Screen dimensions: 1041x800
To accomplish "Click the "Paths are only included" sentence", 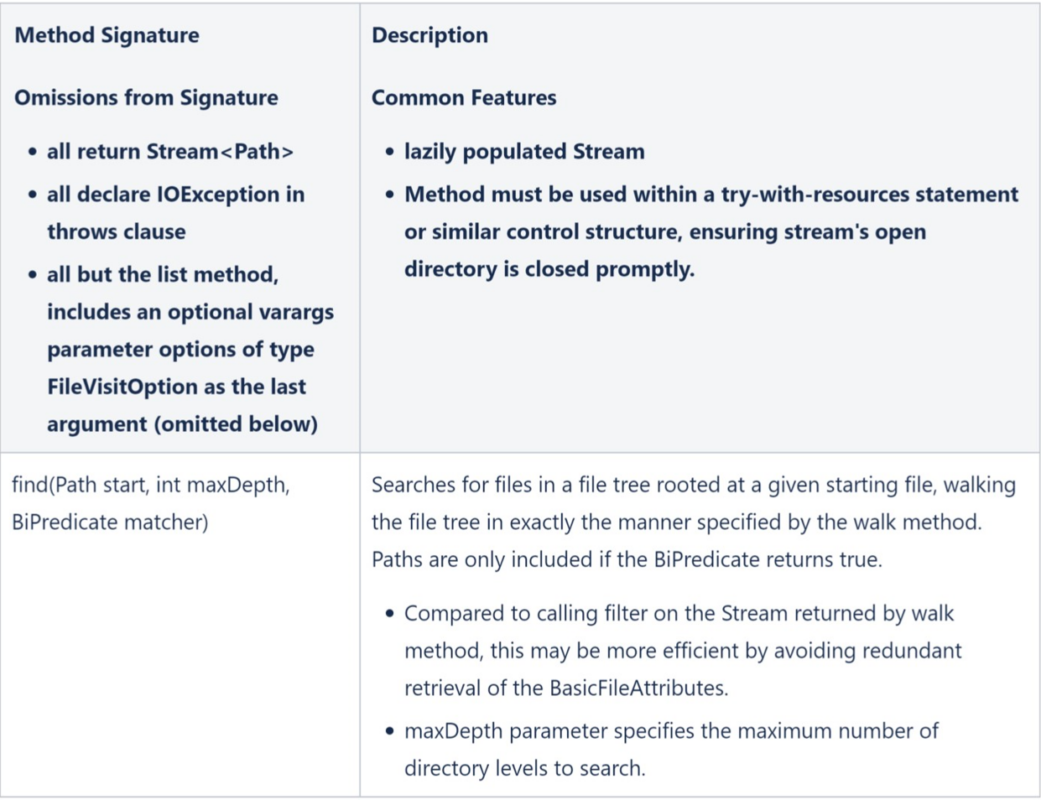I will pos(627,559).
